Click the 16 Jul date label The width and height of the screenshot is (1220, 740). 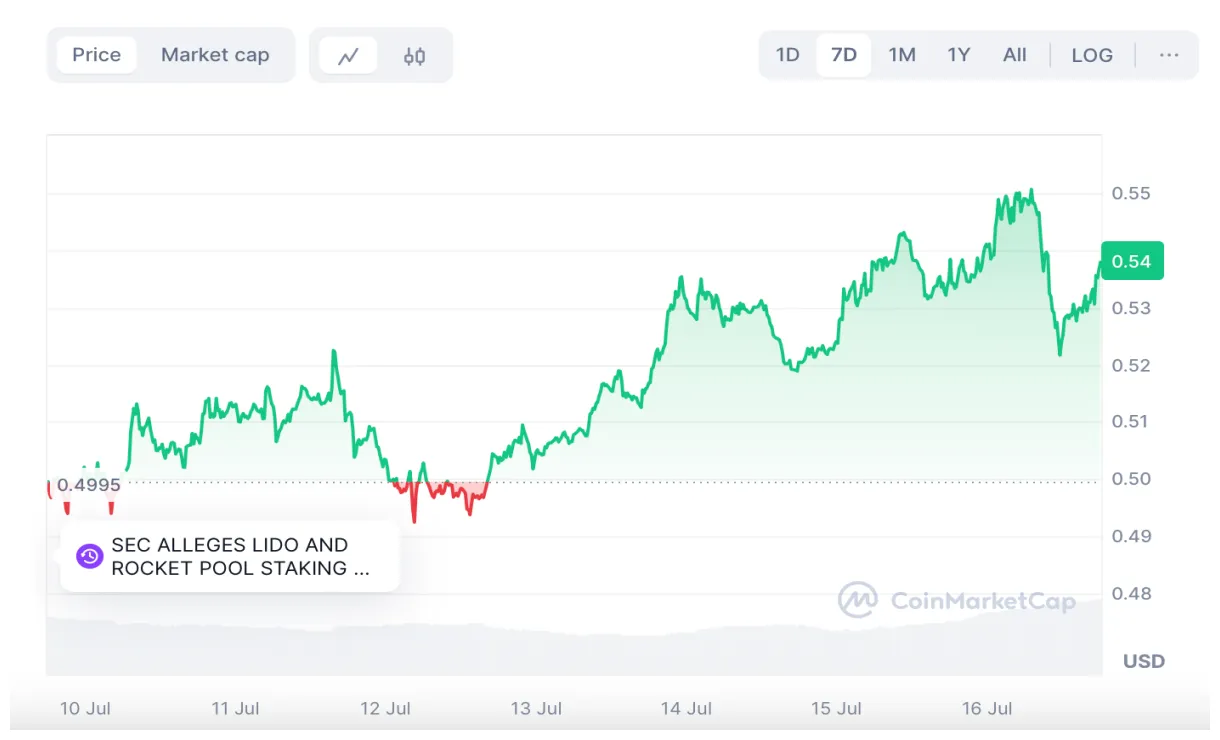click(987, 708)
